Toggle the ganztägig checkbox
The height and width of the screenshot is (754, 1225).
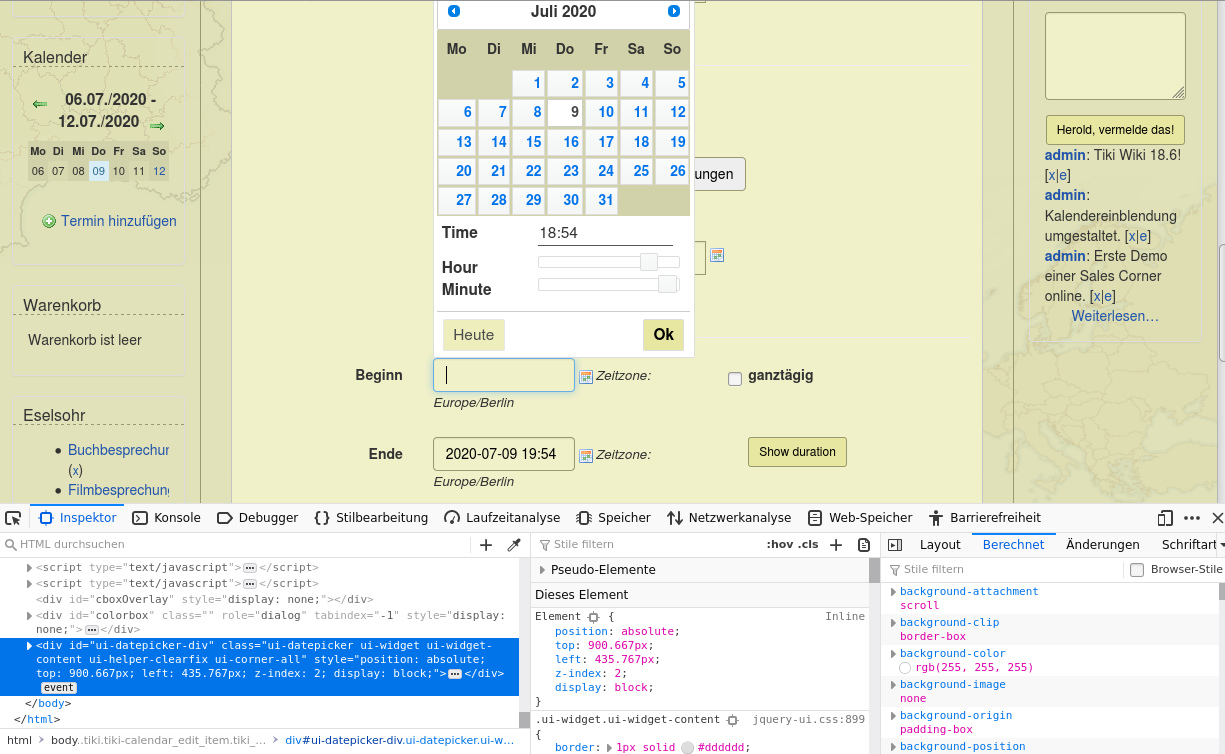click(x=735, y=379)
